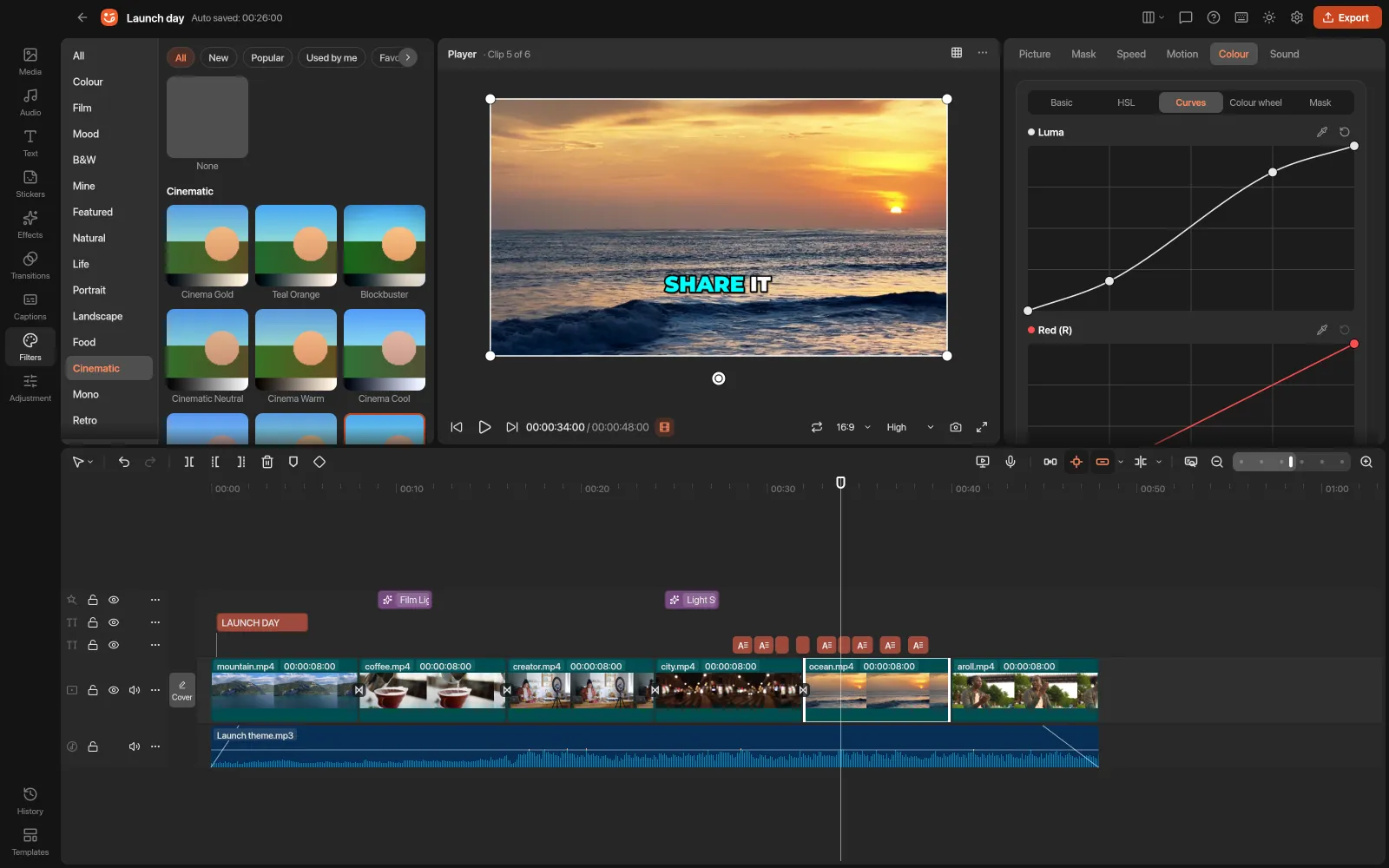Click the Export button
The image size is (1389, 868).
[x=1347, y=17]
